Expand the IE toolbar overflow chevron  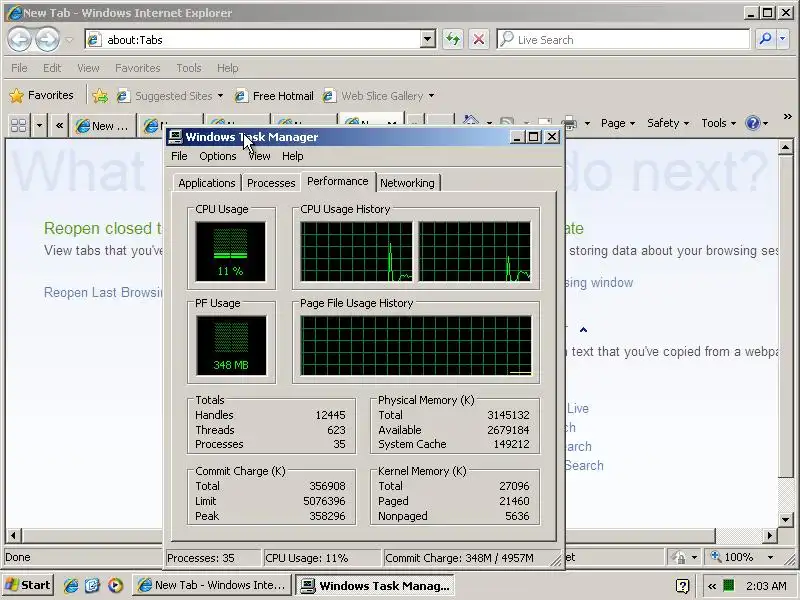click(788, 117)
